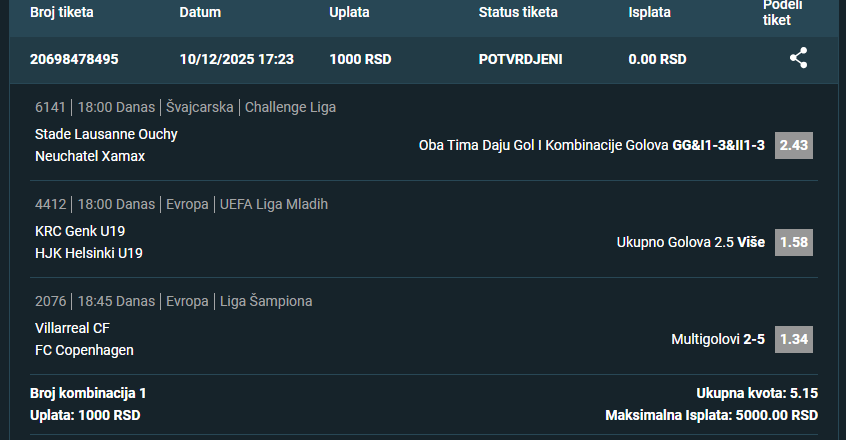Click the HJK Helsinki U19 team name

tap(89, 253)
